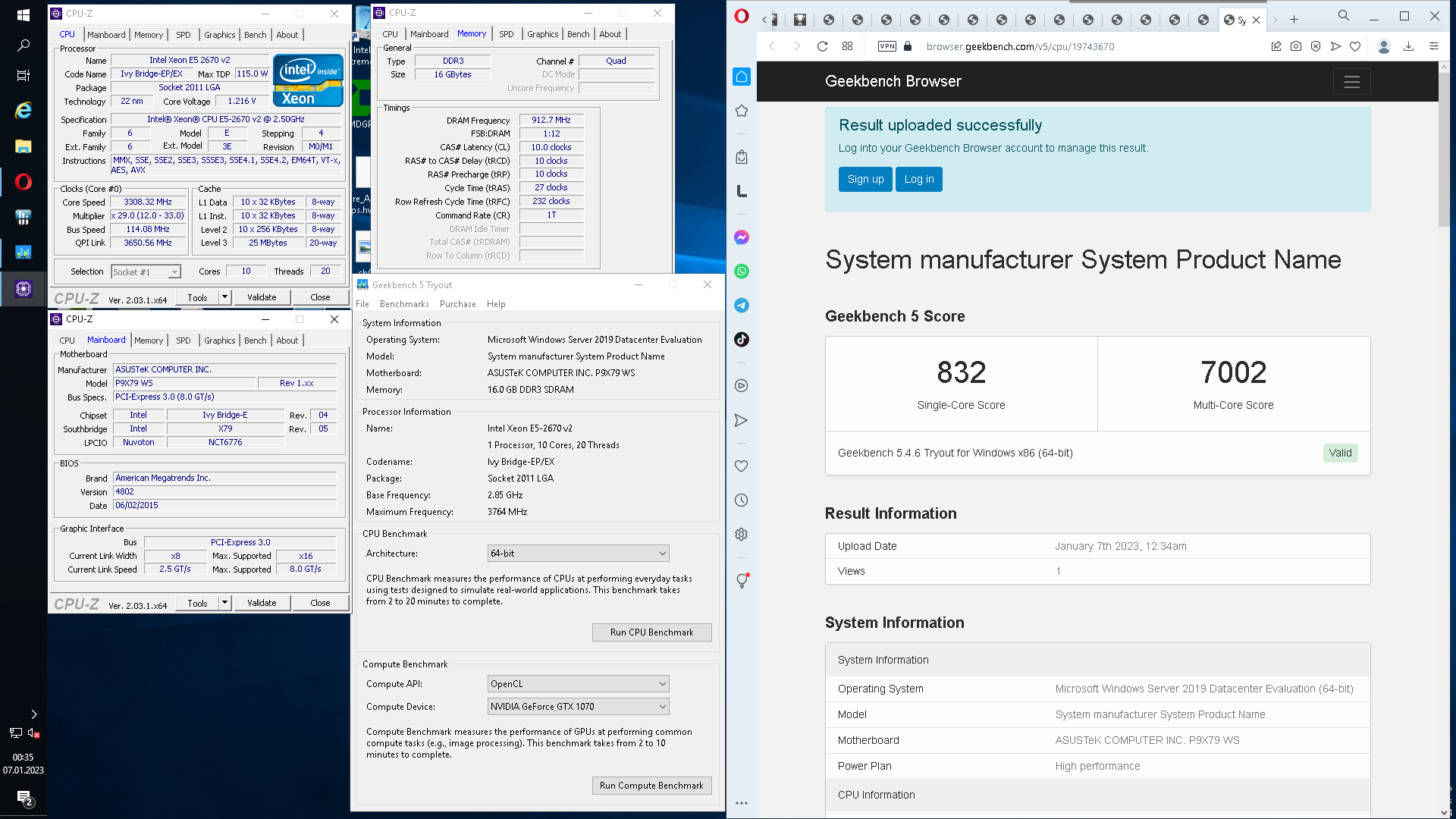Search open tabs with the magnifier icon

click(x=1344, y=15)
